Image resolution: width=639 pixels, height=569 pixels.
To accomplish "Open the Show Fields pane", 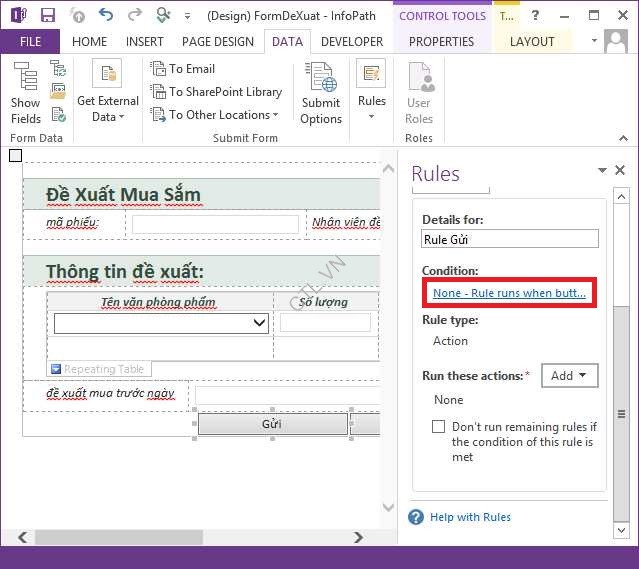I will pos(26,92).
